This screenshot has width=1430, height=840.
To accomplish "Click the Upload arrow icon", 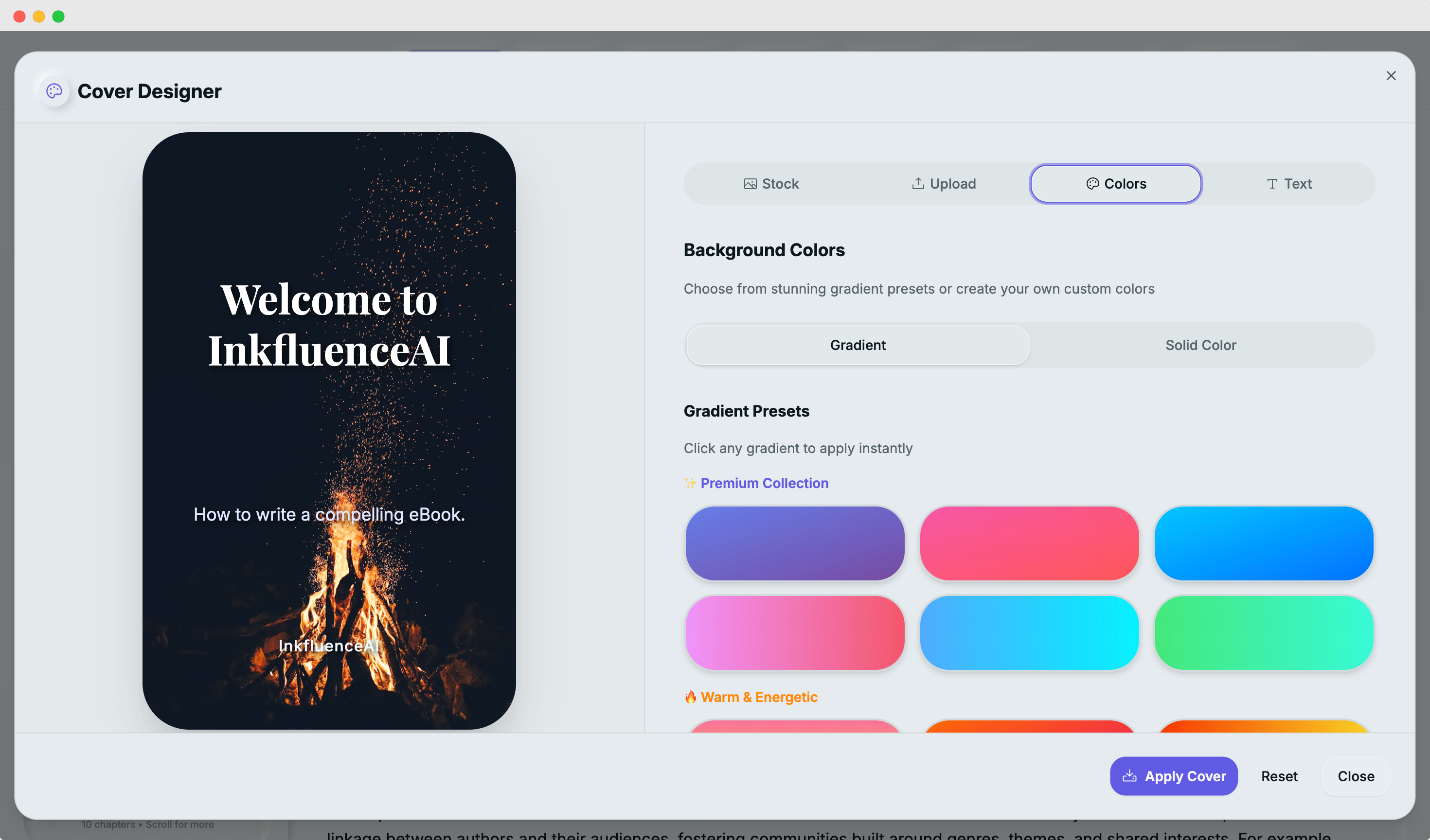I will (x=919, y=183).
